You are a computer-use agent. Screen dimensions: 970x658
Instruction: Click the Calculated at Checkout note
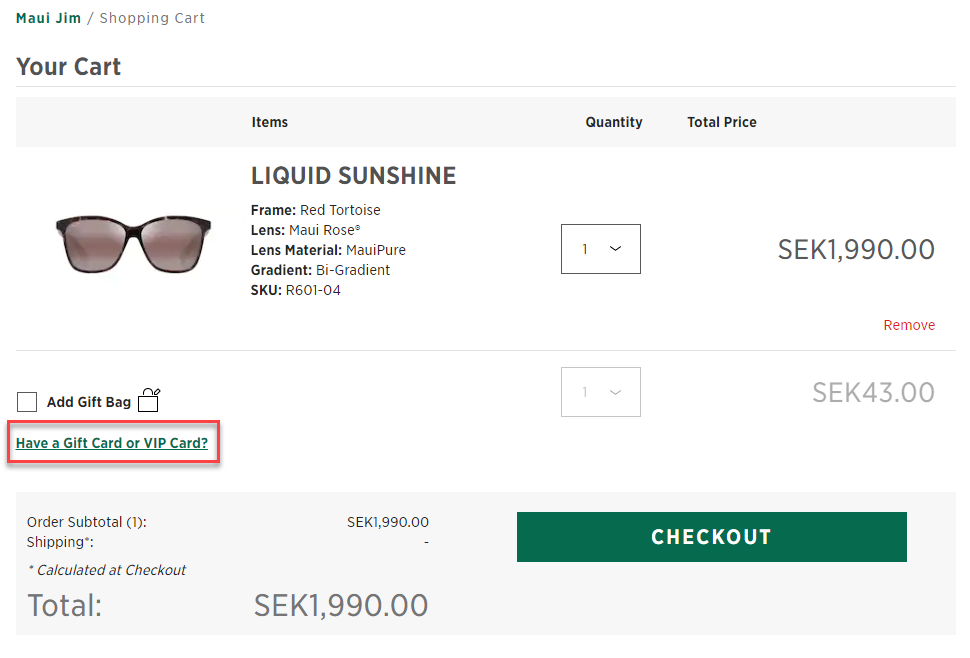(x=107, y=570)
